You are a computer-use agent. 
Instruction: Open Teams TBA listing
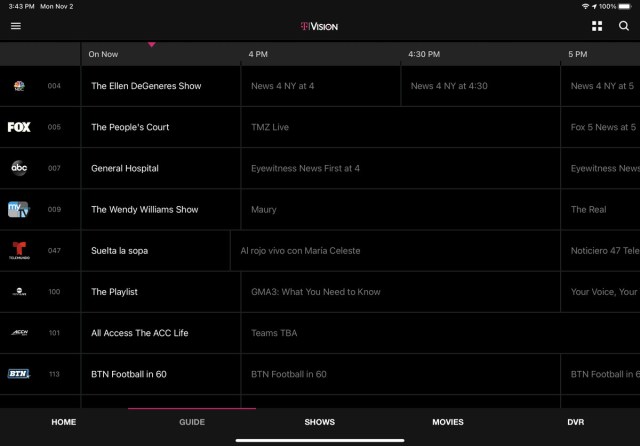click(x=441, y=333)
